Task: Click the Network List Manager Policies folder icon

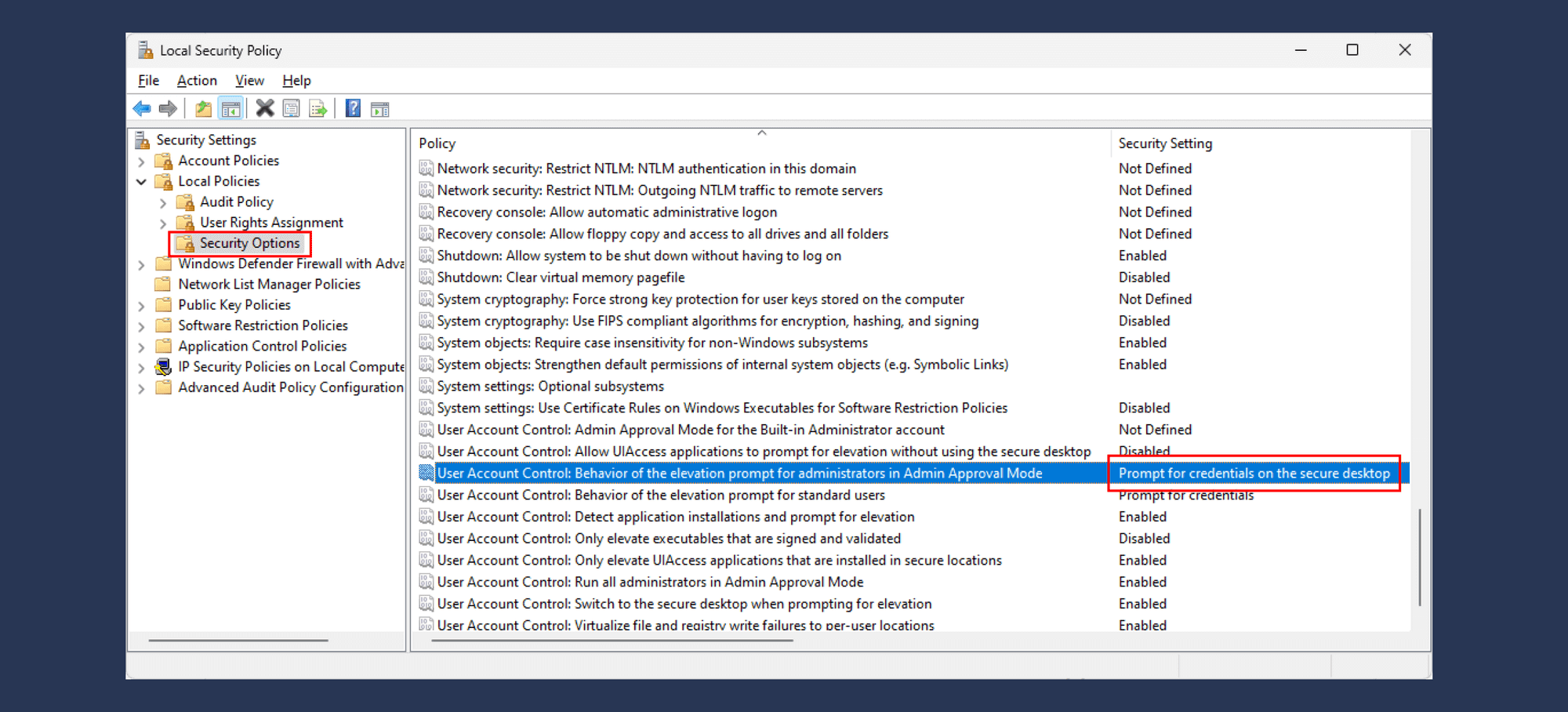Action: point(163,284)
